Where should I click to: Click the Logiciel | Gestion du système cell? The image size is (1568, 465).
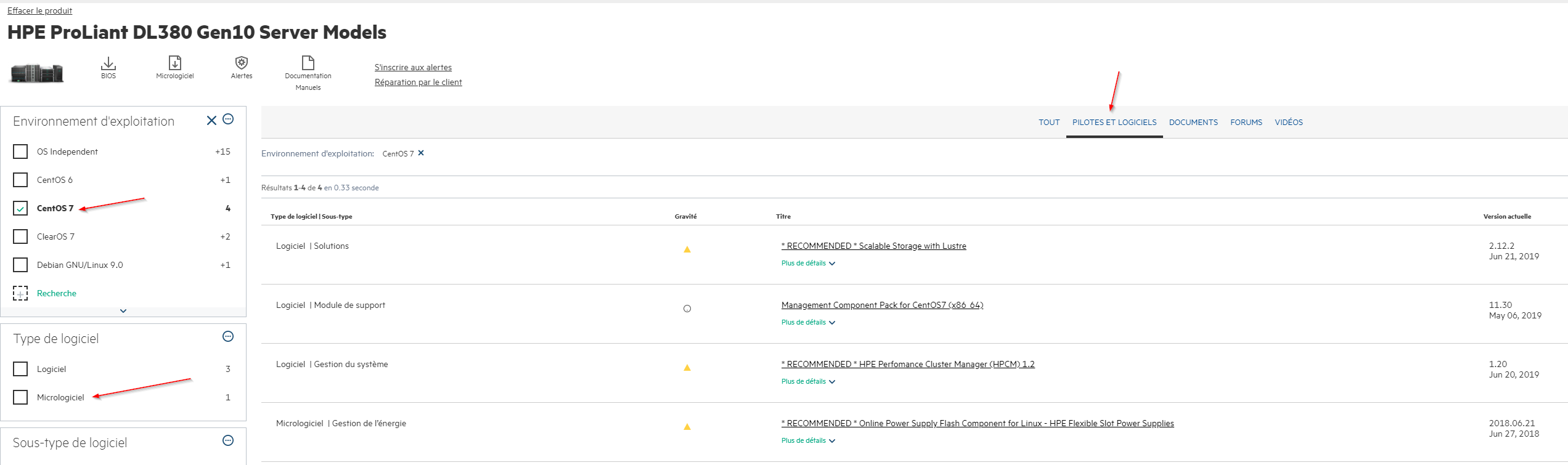point(332,364)
